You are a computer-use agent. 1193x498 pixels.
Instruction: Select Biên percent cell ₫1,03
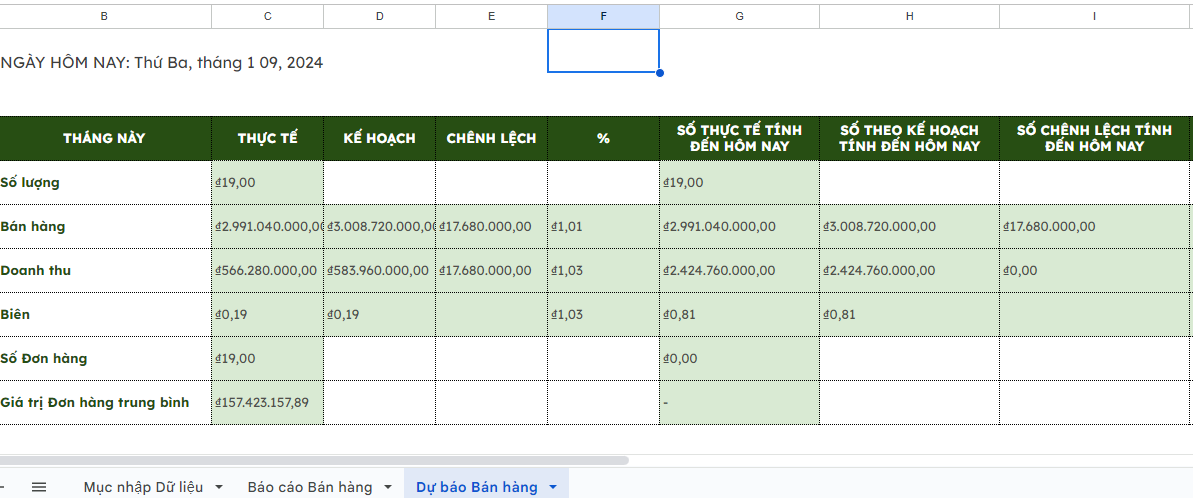[603, 314]
